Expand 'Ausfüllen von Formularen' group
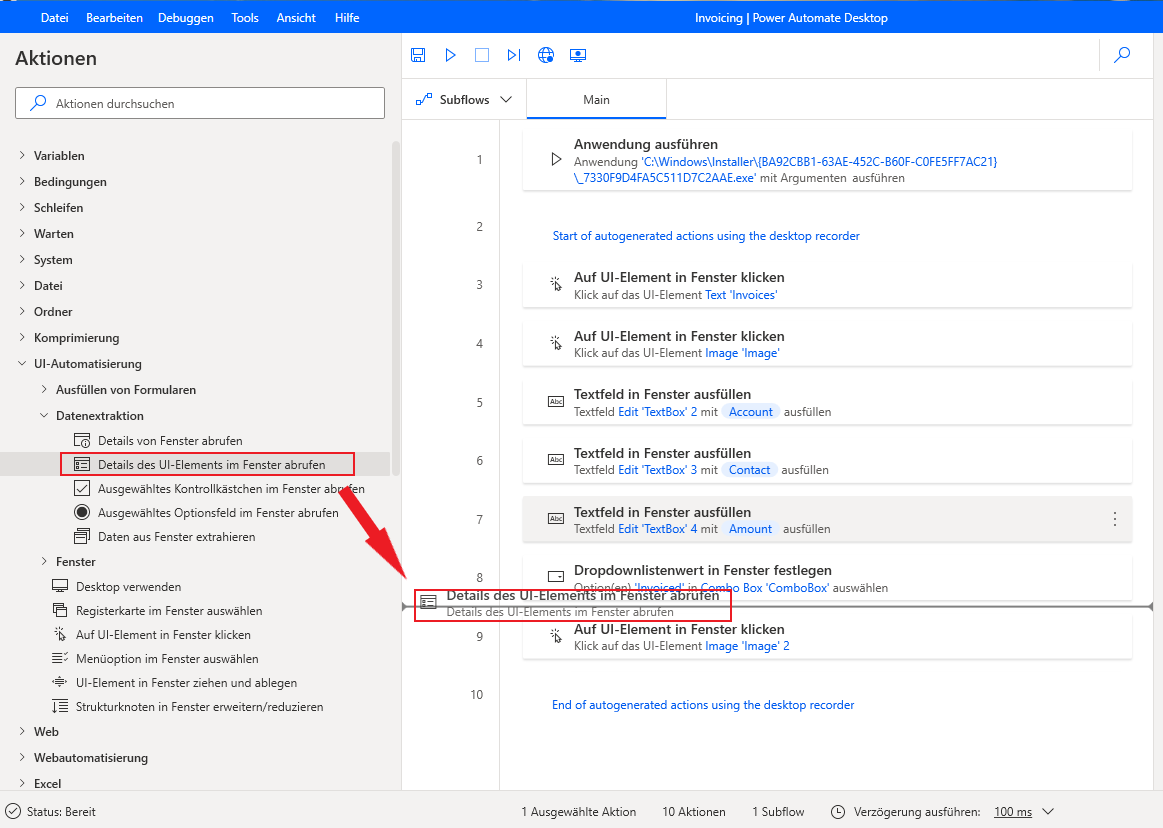 click(44, 389)
